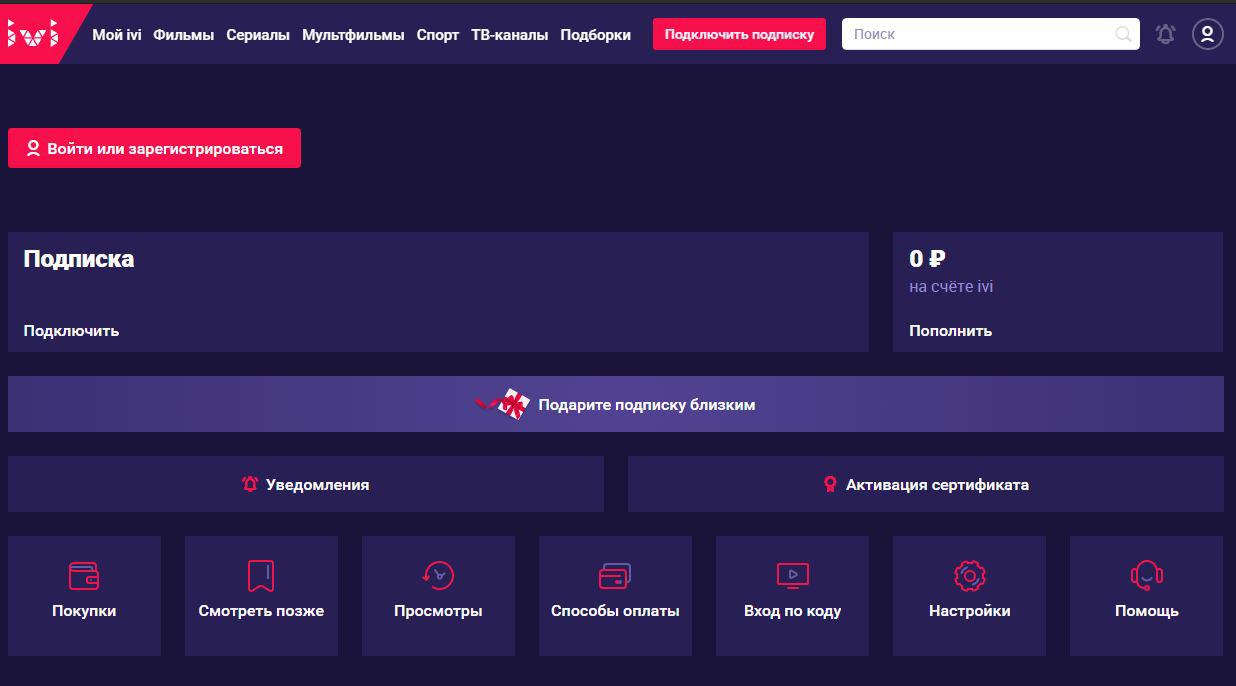Click the wallet icon above Покупки
Image resolution: width=1236 pixels, height=686 pixels.
84,576
